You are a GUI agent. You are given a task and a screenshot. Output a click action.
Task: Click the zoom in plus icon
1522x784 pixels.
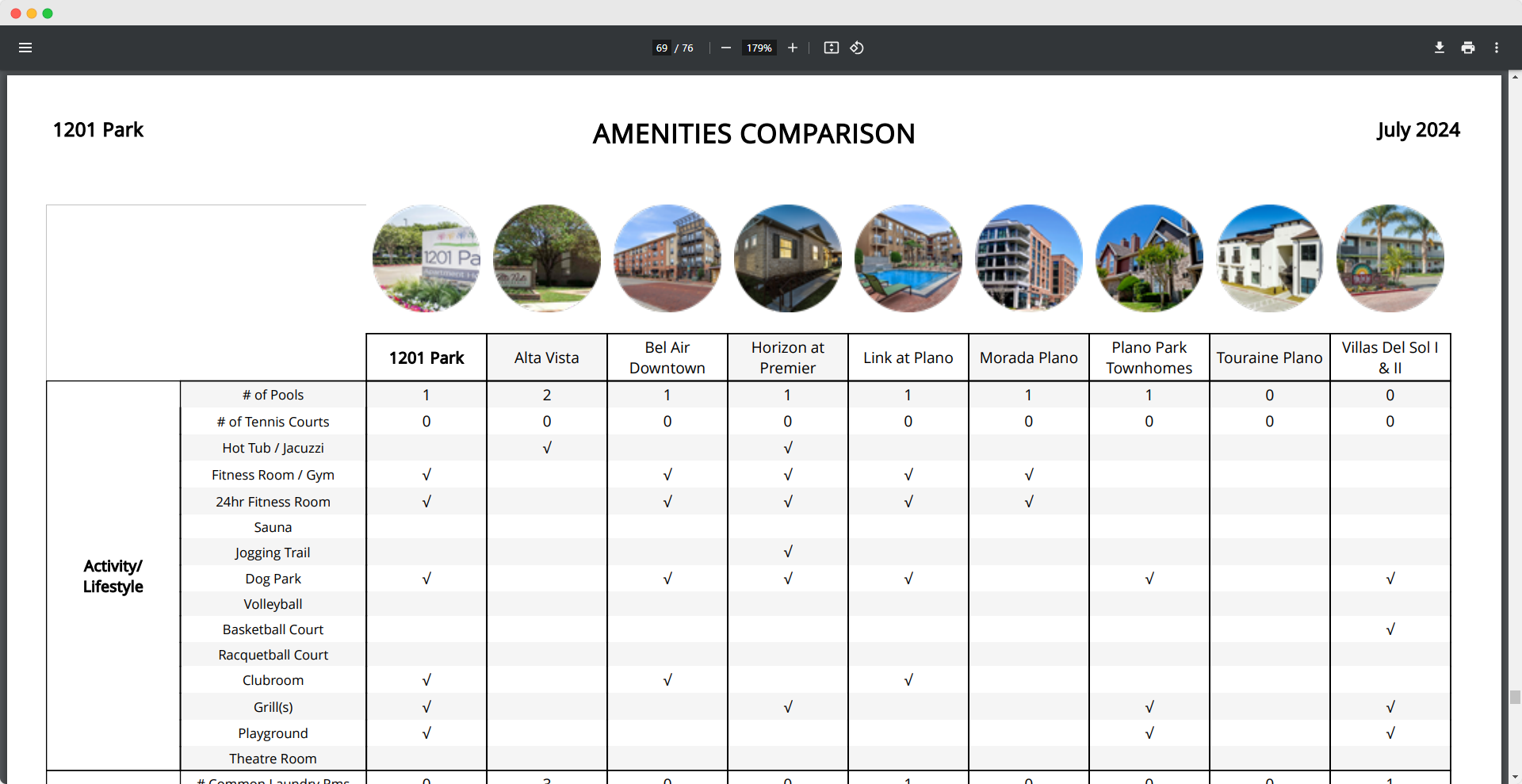[x=792, y=48]
